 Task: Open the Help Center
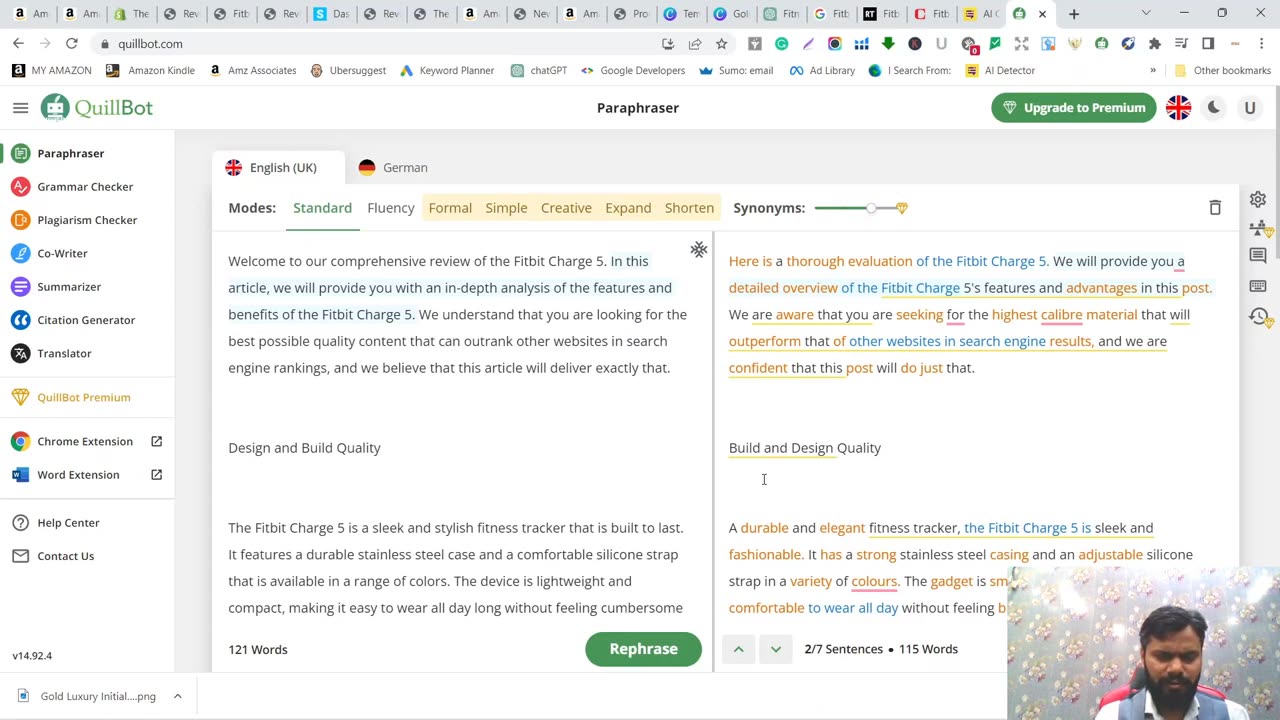(68, 523)
